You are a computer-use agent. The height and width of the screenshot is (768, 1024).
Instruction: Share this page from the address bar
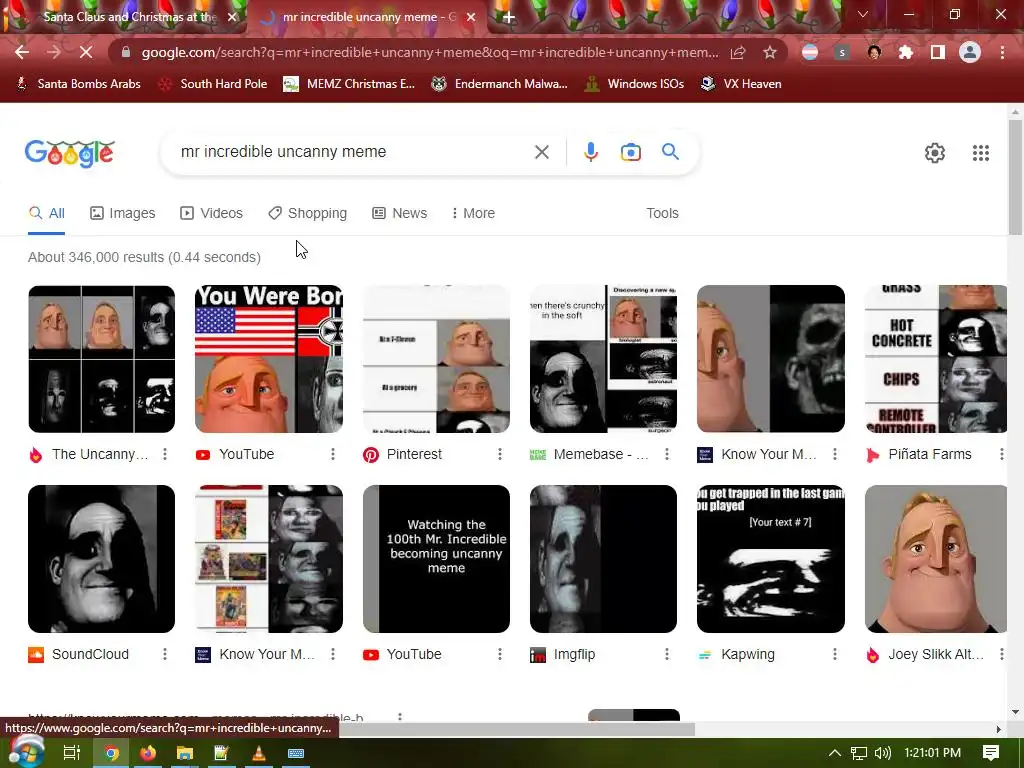(738, 52)
